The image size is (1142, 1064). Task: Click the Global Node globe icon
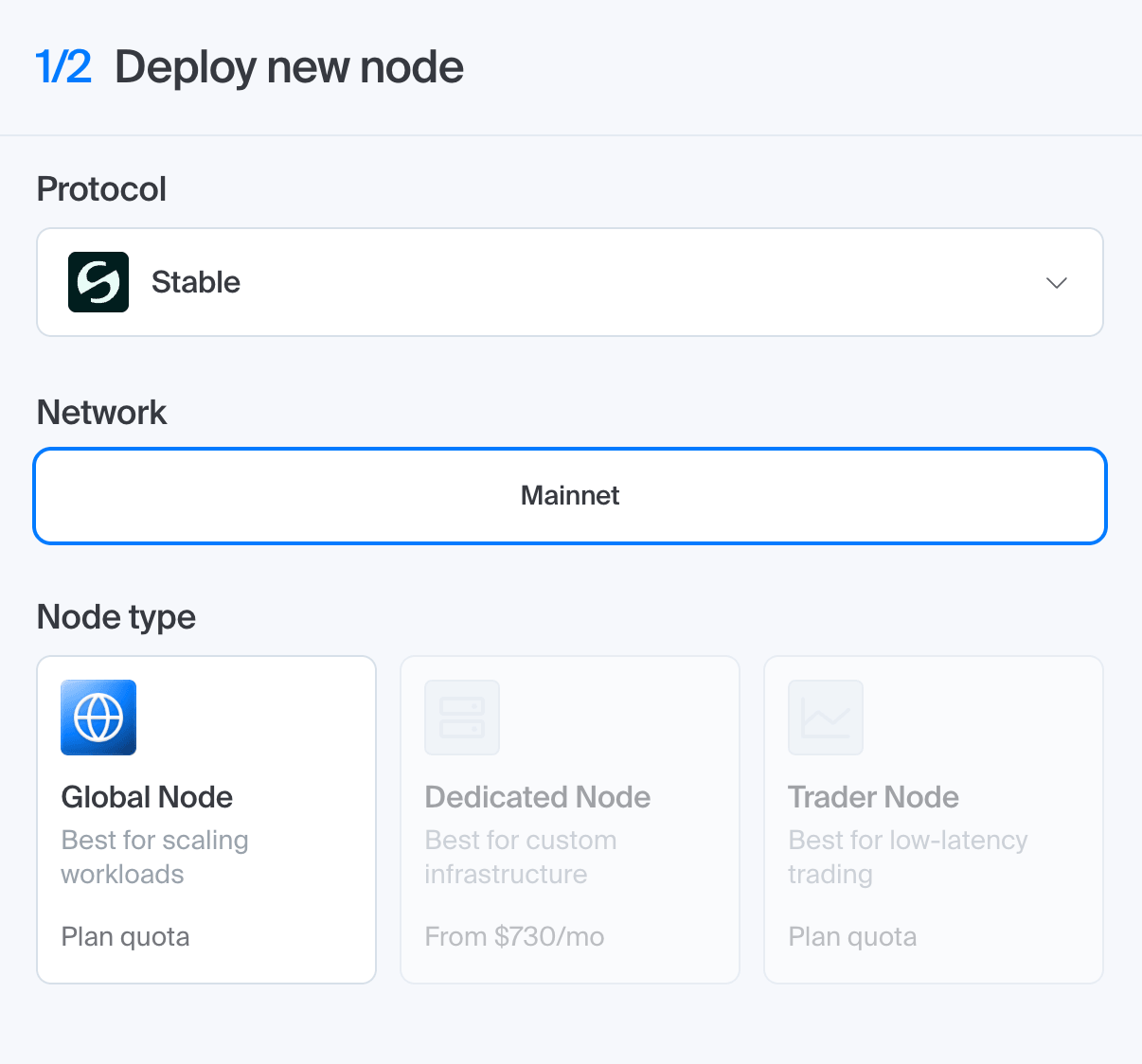tap(98, 718)
